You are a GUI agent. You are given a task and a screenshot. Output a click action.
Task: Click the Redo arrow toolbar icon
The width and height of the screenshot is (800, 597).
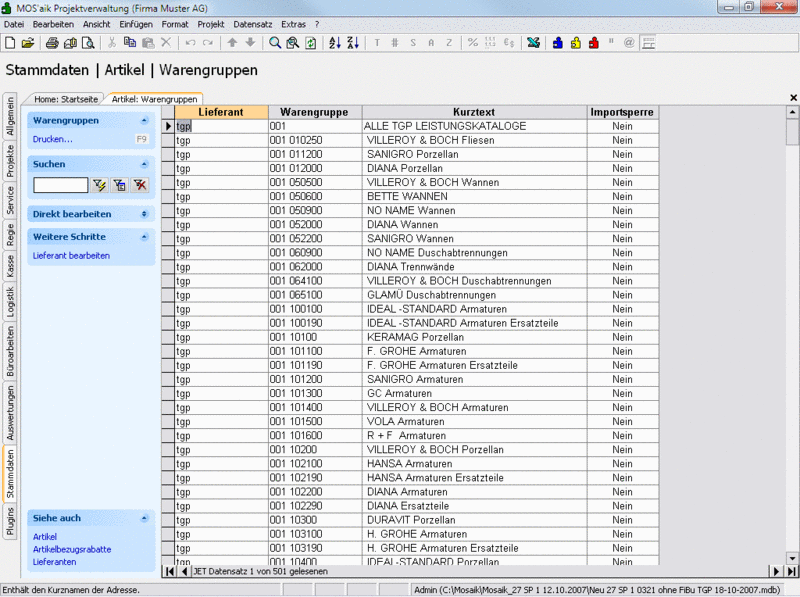click(208, 43)
